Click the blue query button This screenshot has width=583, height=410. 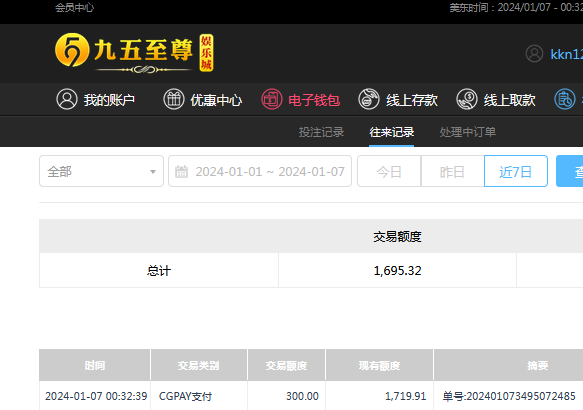[570, 171]
